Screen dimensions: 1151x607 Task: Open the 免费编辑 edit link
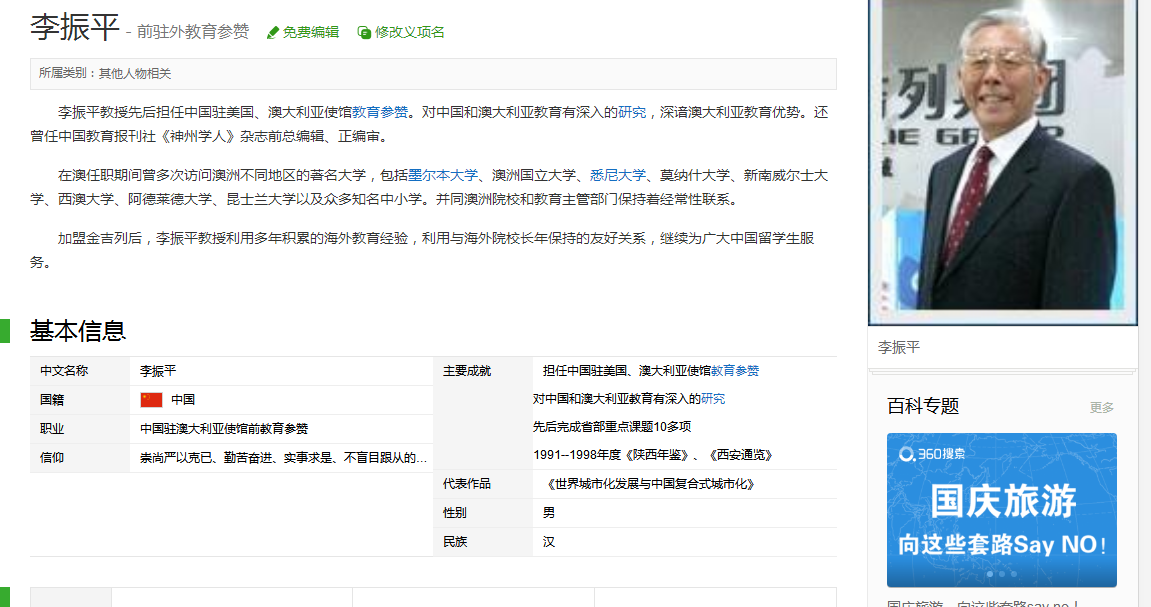click(x=310, y=32)
